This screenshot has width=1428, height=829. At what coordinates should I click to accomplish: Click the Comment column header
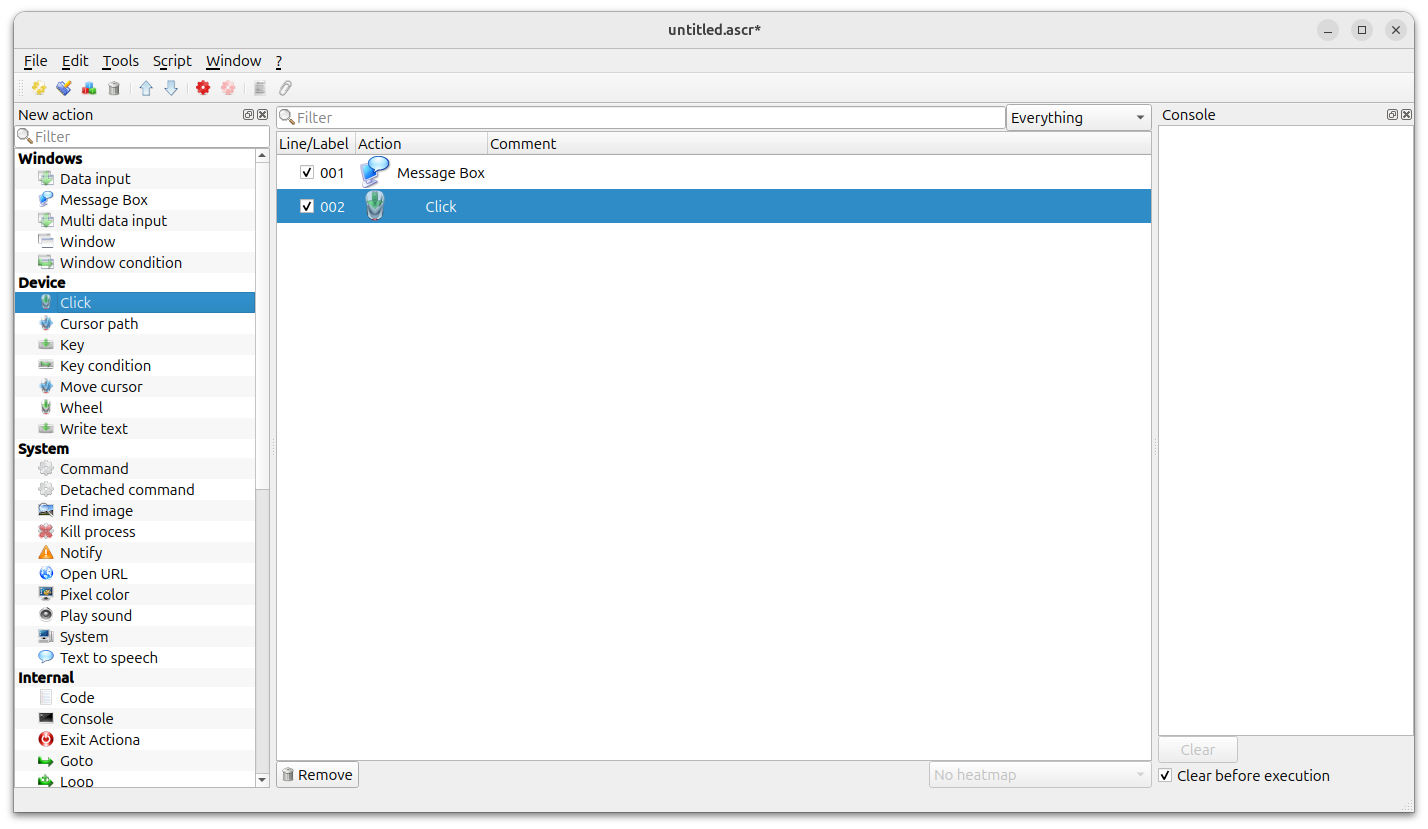pyautogui.click(x=819, y=143)
